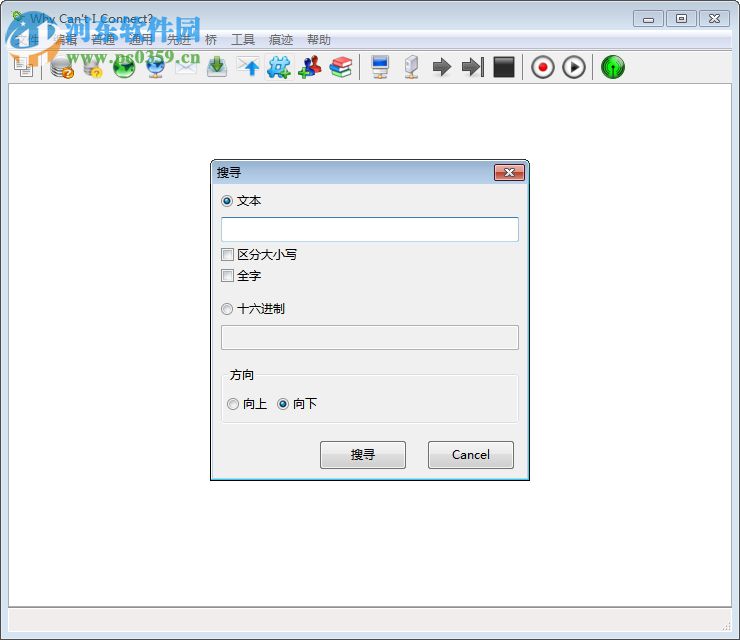Click the faded database with yellow question icon
The height and width of the screenshot is (640, 740).
tap(93, 67)
